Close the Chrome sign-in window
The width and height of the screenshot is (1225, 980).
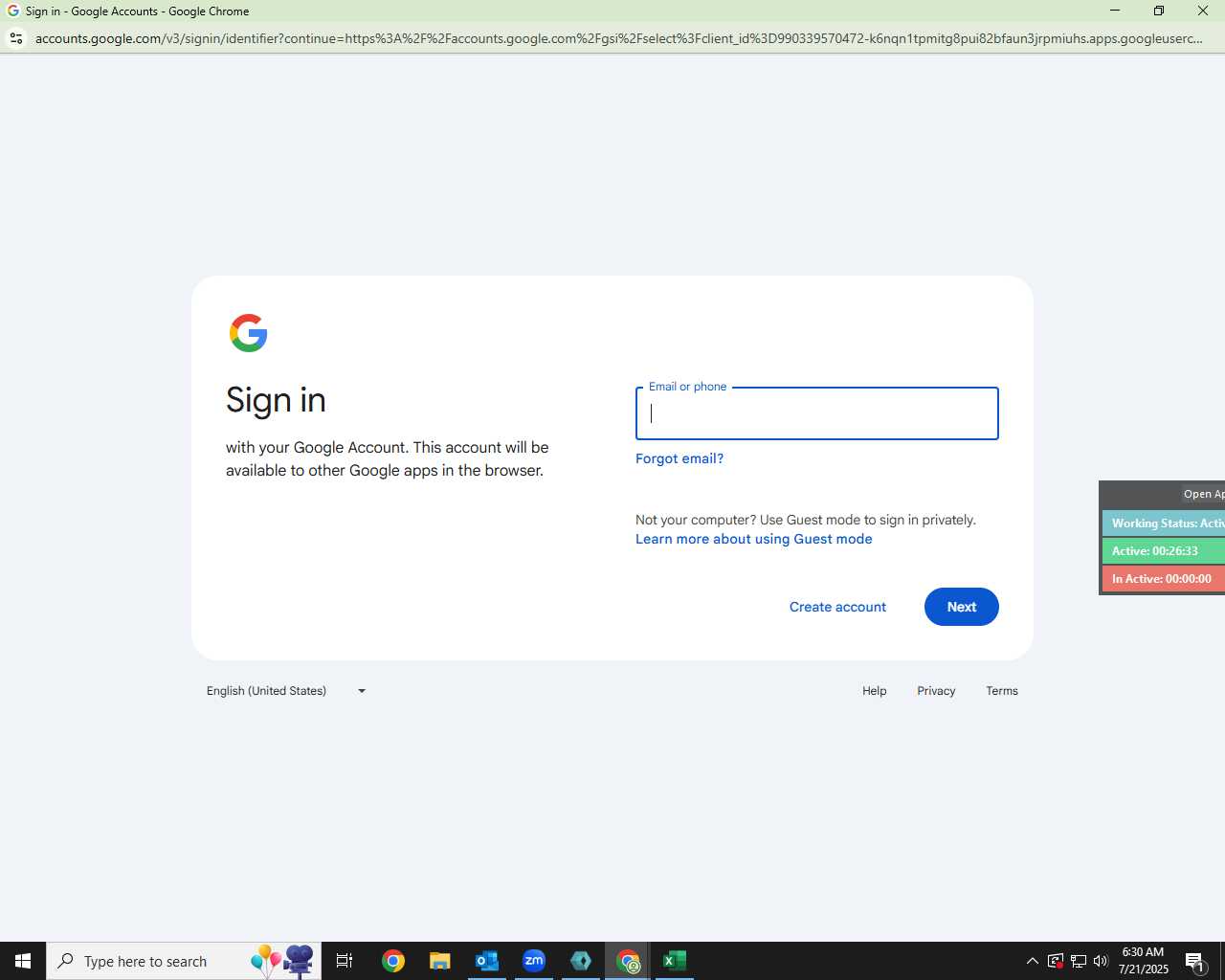pos(1203,11)
